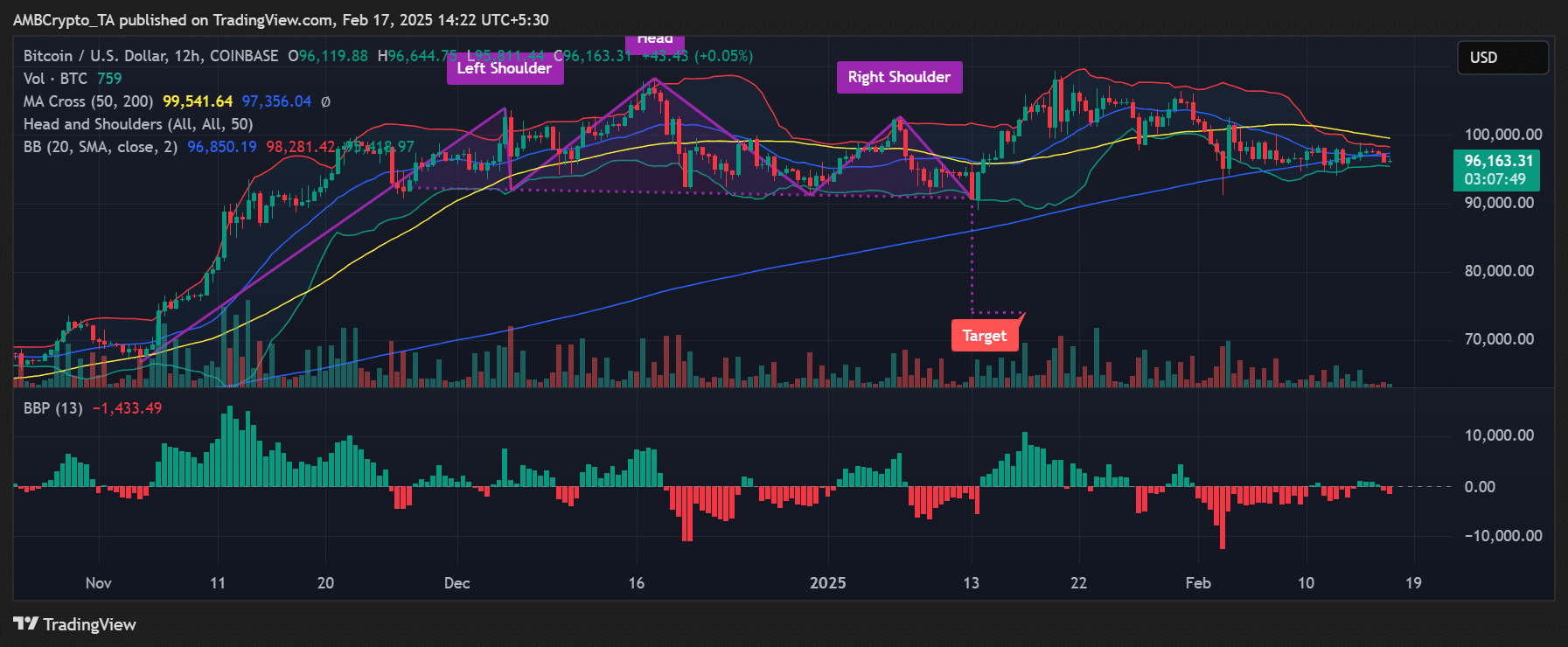This screenshot has height=647, width=1568.
Task: Click the 100,000.00 price axis label
Action: [1503, 135]
